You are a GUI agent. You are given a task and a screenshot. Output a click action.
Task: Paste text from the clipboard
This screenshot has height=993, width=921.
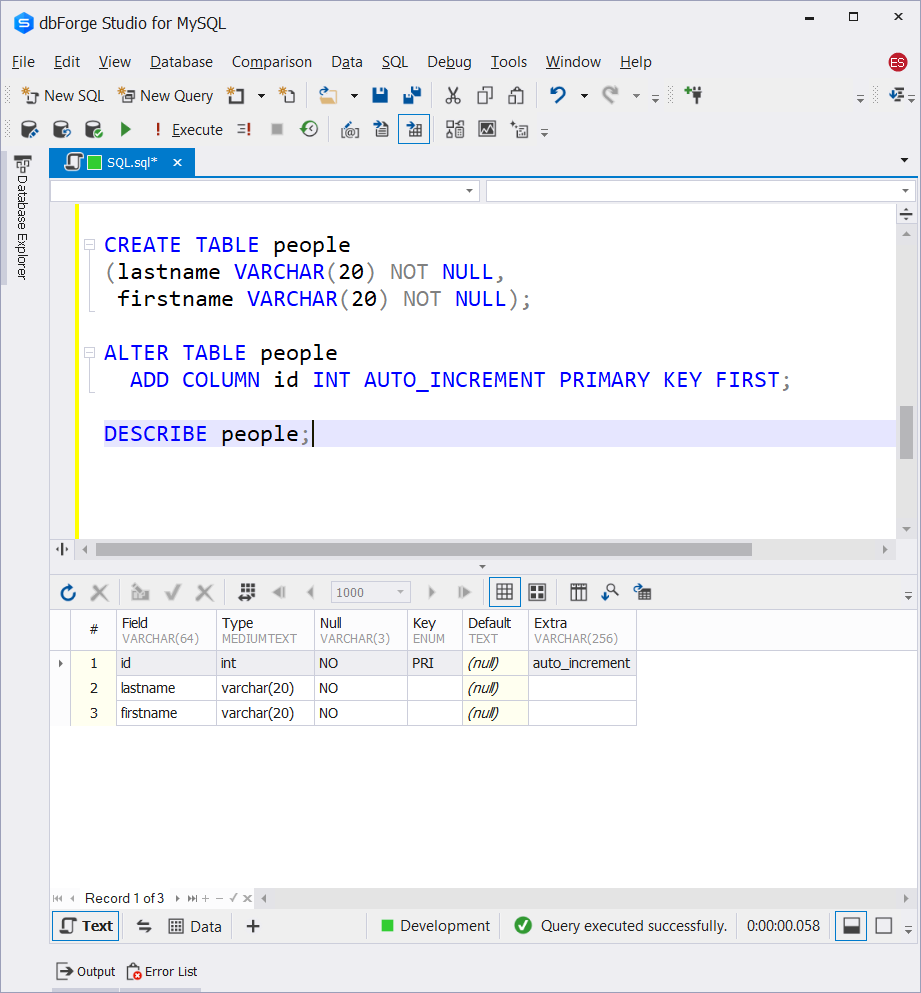coord(515,95)
